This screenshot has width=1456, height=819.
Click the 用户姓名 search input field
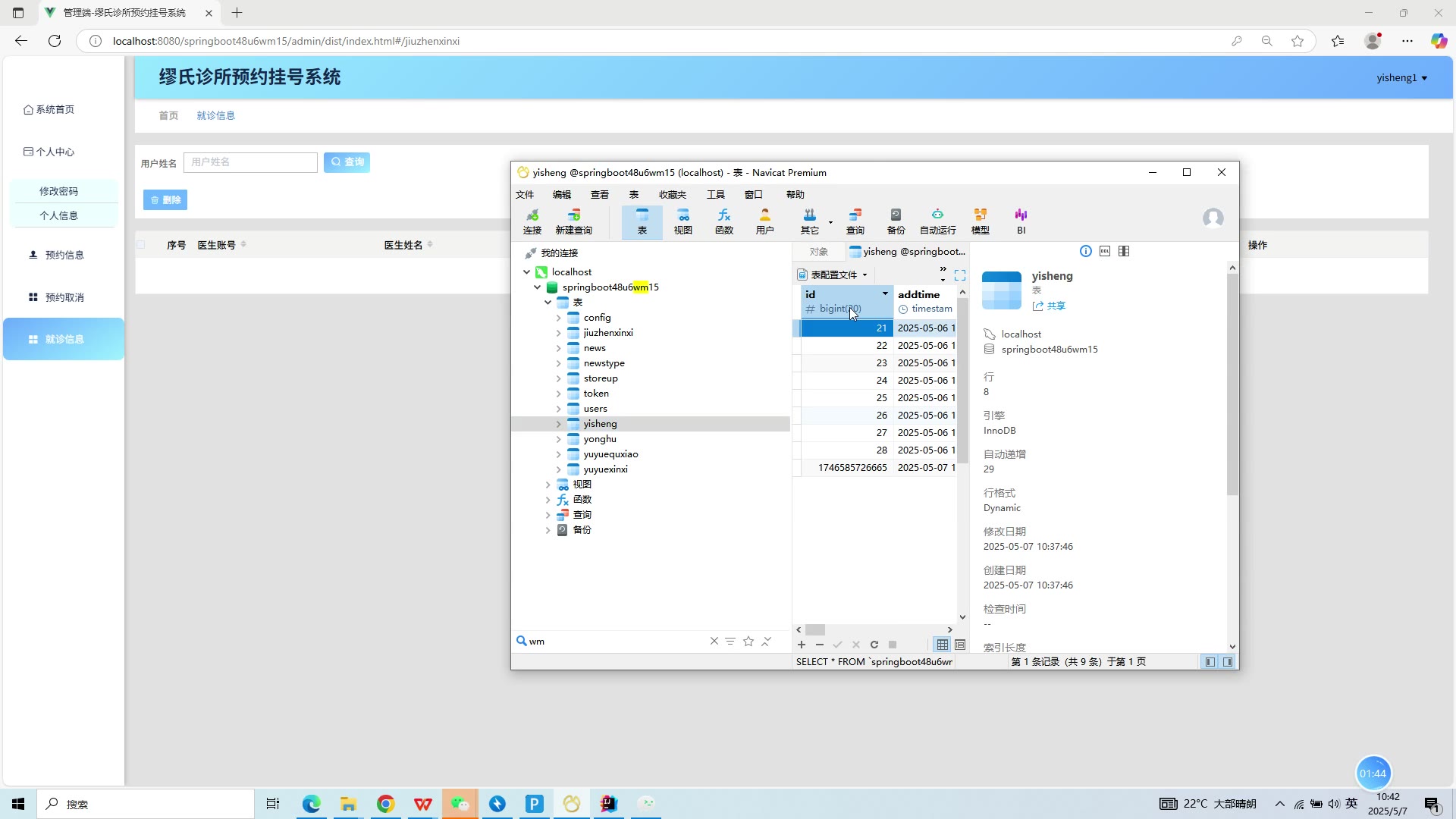point(250,162)
